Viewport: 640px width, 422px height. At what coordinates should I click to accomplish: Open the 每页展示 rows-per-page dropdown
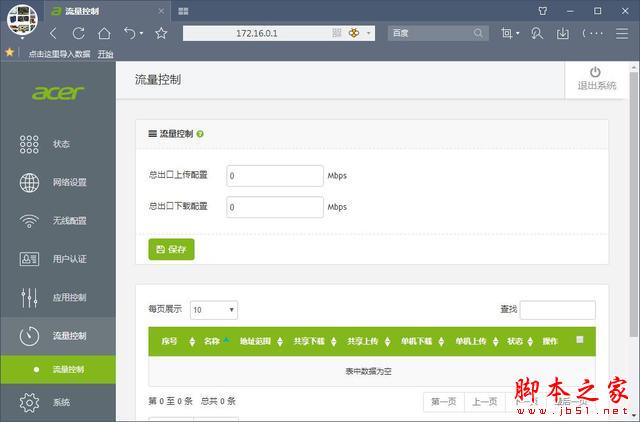[214, 310]
